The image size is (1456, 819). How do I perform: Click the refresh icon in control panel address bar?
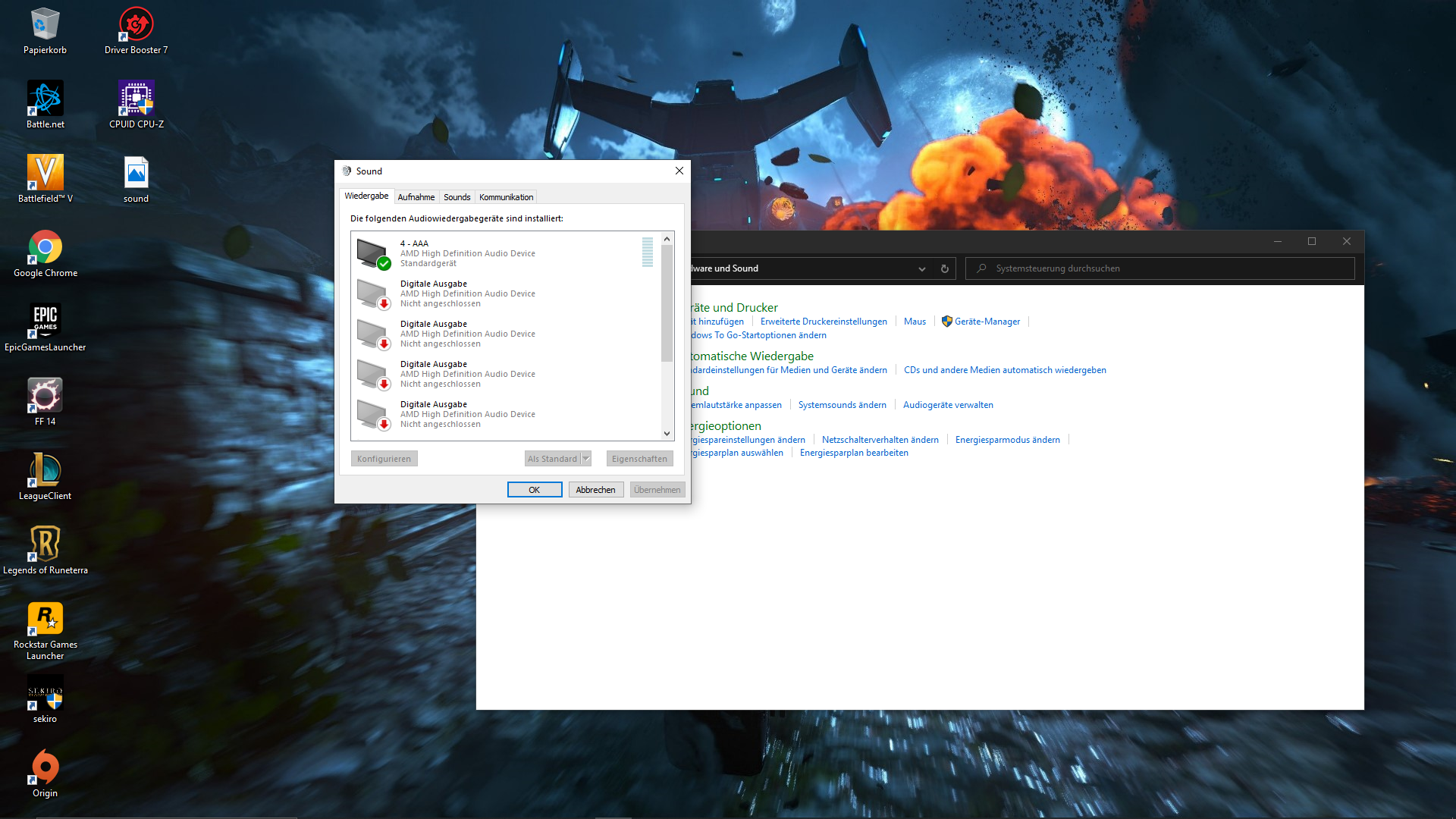[x=944, y=268]
